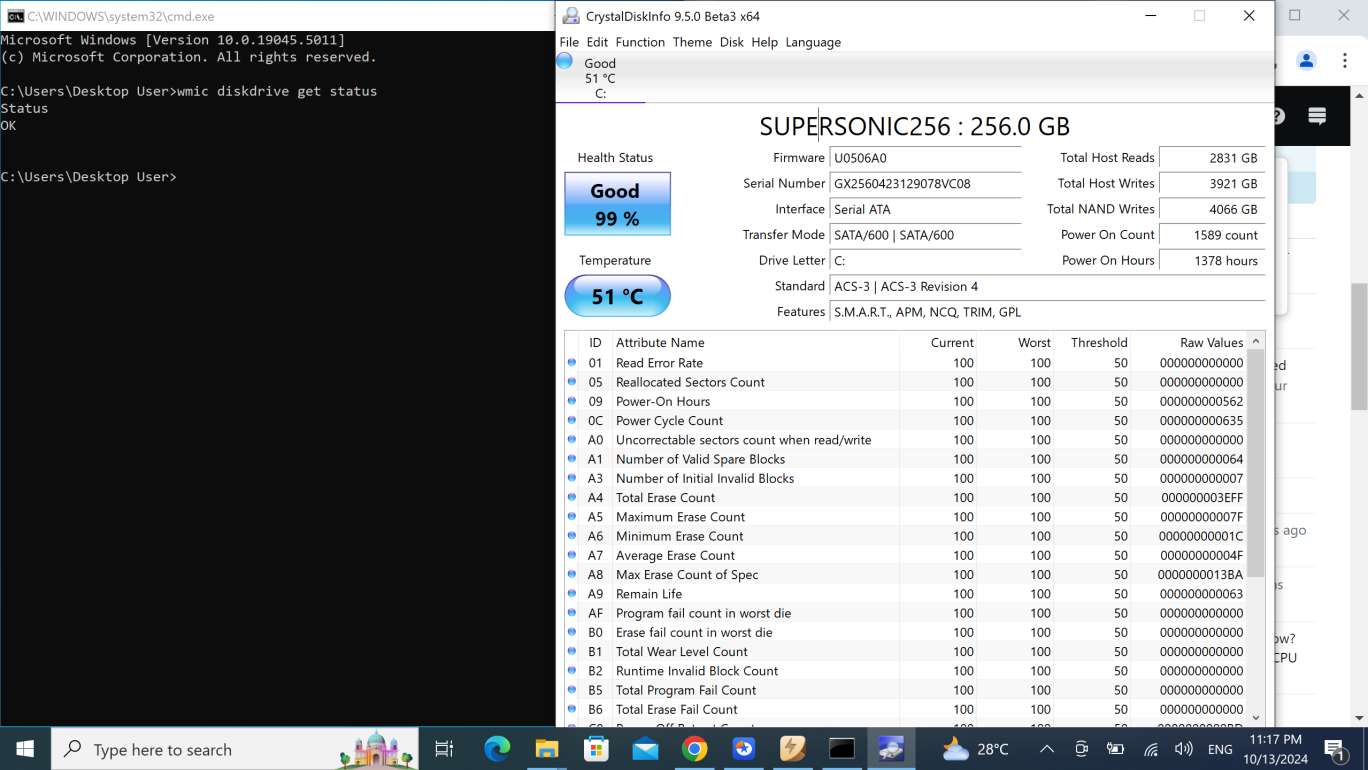Click the Good 99 % health status button
The width and height of the screenshot is (1368, 770).
[617, 204]
